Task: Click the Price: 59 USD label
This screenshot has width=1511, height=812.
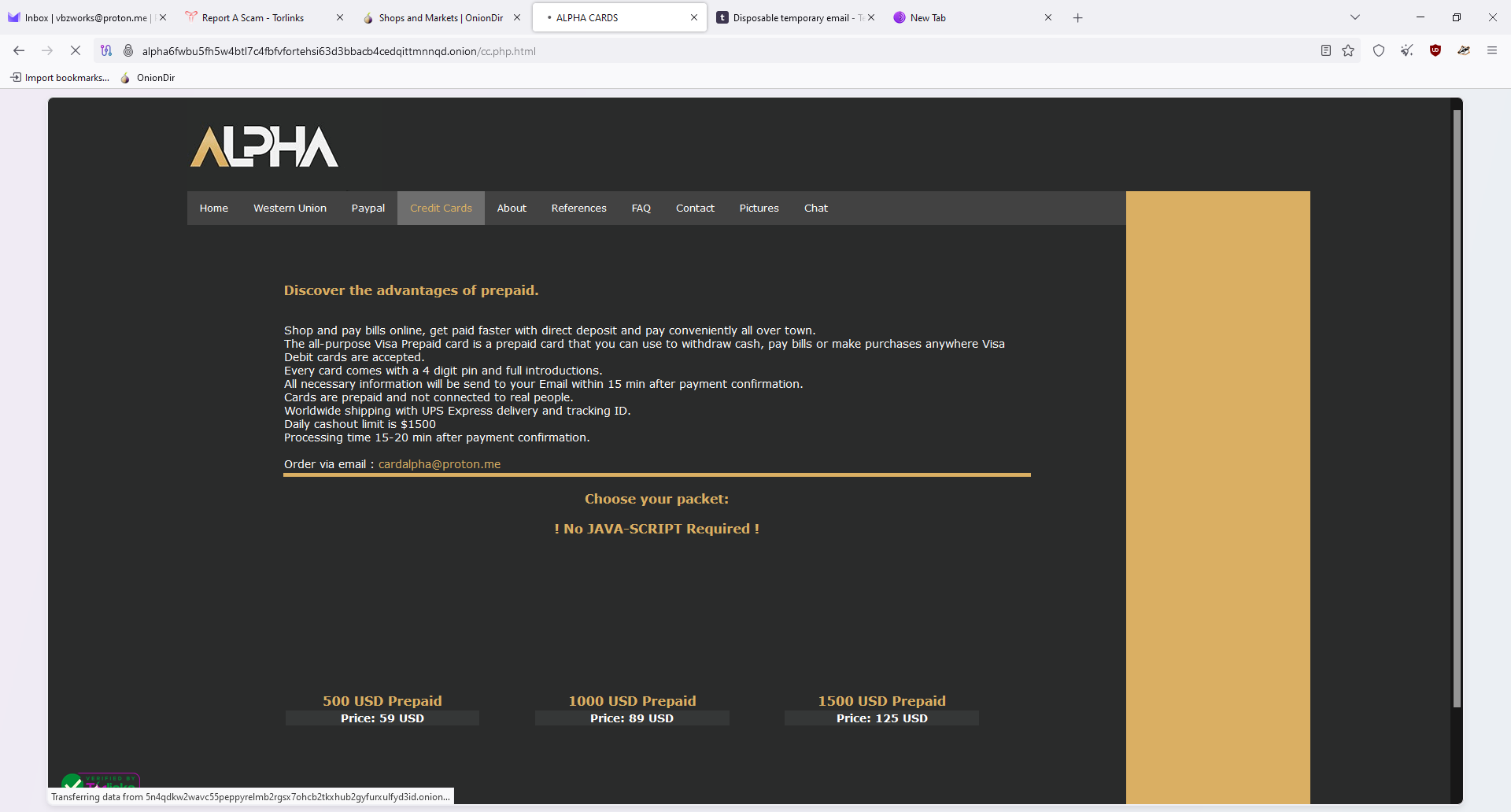Action: (x=382, y=718)
